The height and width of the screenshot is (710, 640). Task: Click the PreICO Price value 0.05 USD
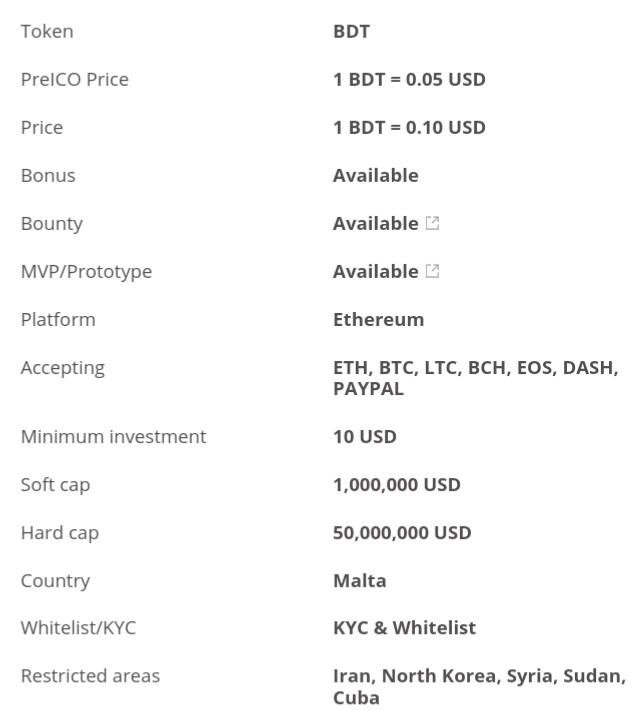409,80
